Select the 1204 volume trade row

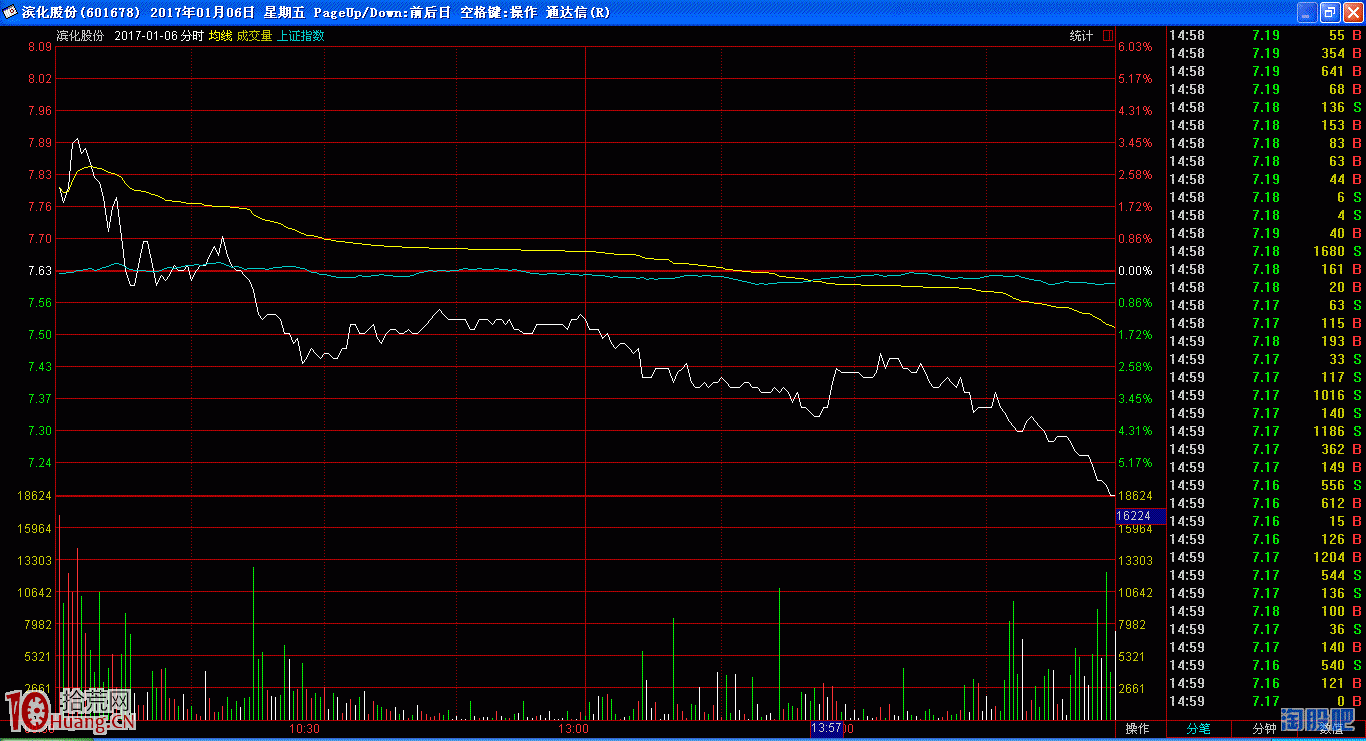1265,557
